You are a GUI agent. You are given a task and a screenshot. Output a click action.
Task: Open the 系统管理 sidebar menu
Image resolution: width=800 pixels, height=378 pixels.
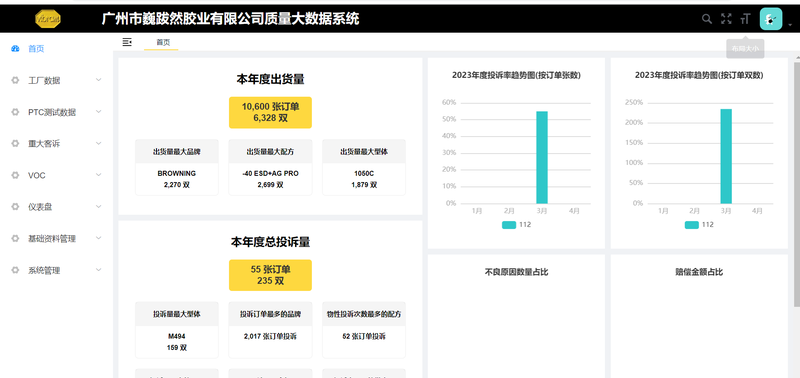tap(56, 270)
